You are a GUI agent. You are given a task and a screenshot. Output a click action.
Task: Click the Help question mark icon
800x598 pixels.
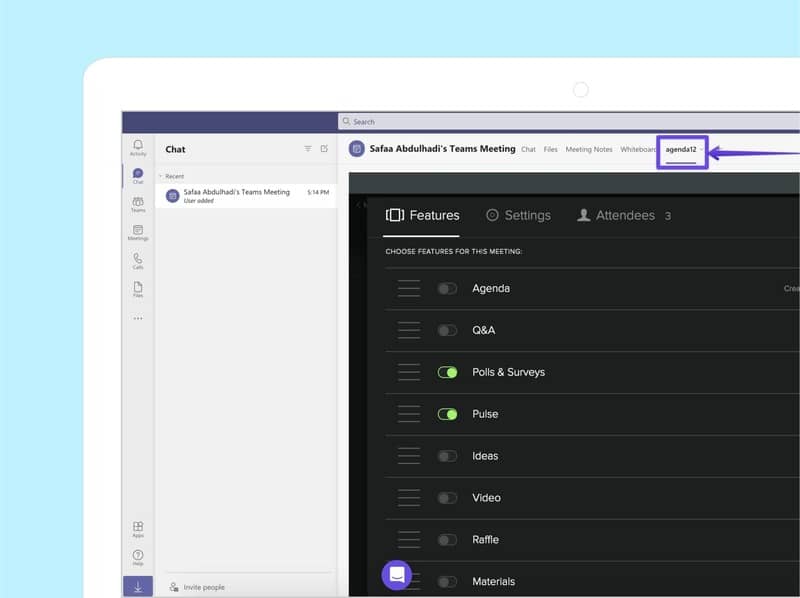click(138, 557)
